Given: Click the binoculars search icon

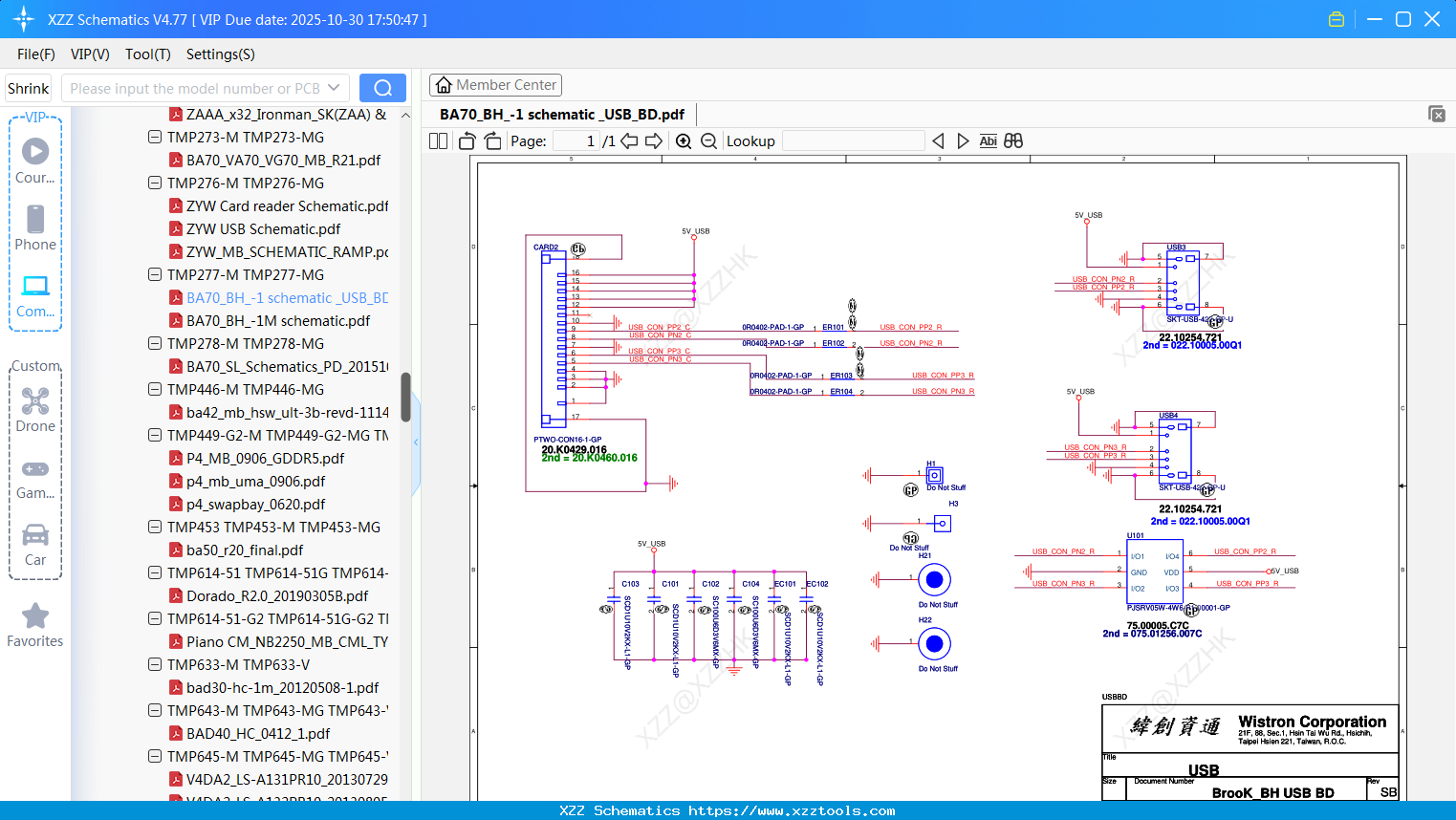Looking at the screenshot, I should [1013, 141].
